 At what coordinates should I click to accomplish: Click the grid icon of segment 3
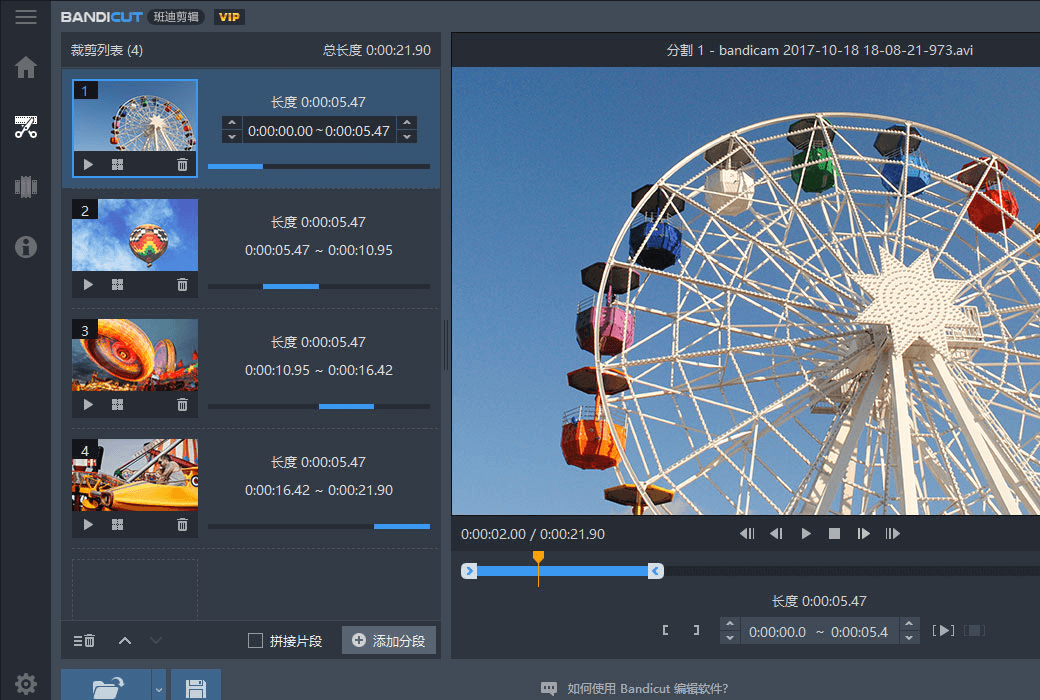coord(117,405)
